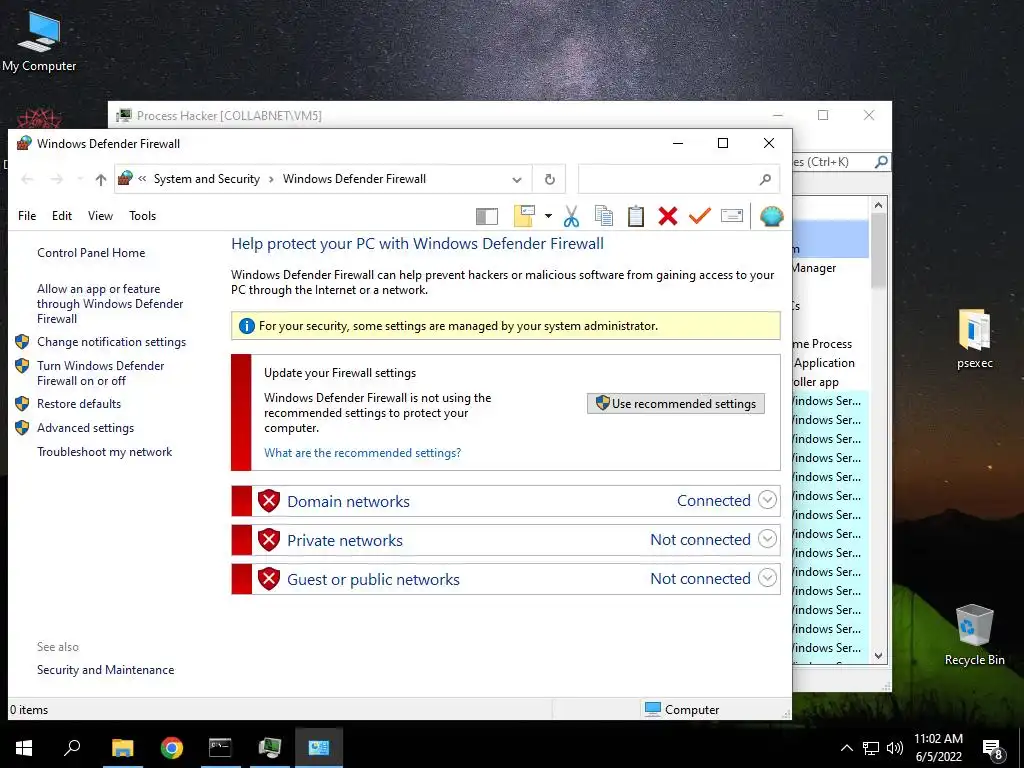The width and height of the screenshot is (1024, 768).
Task: Go up one level with the up arrow
Action: click(x=101, y=180)
